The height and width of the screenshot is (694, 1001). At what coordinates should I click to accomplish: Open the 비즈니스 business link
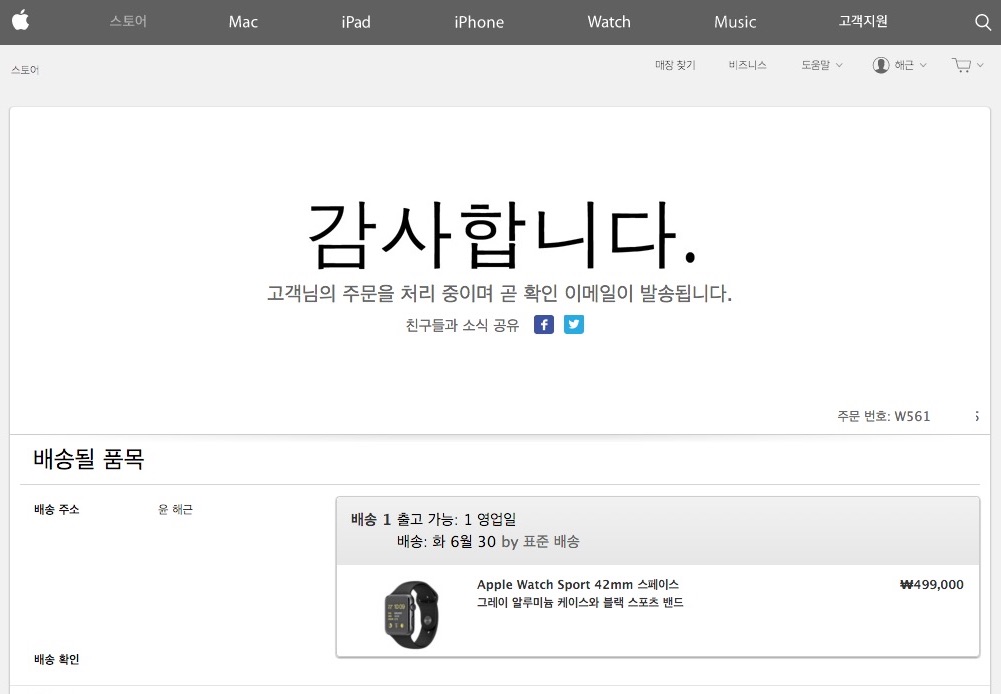(x=748, y=65)
